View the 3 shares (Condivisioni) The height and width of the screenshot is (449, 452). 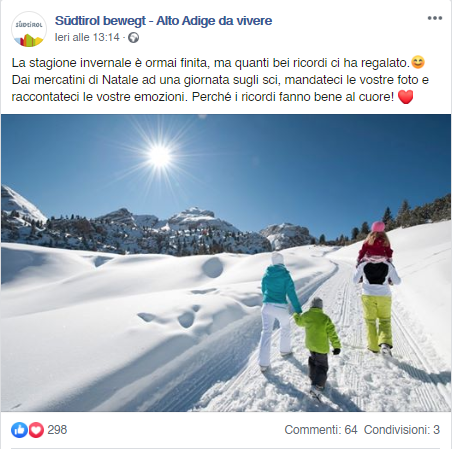pyautogui.click(x=402, y=430)
